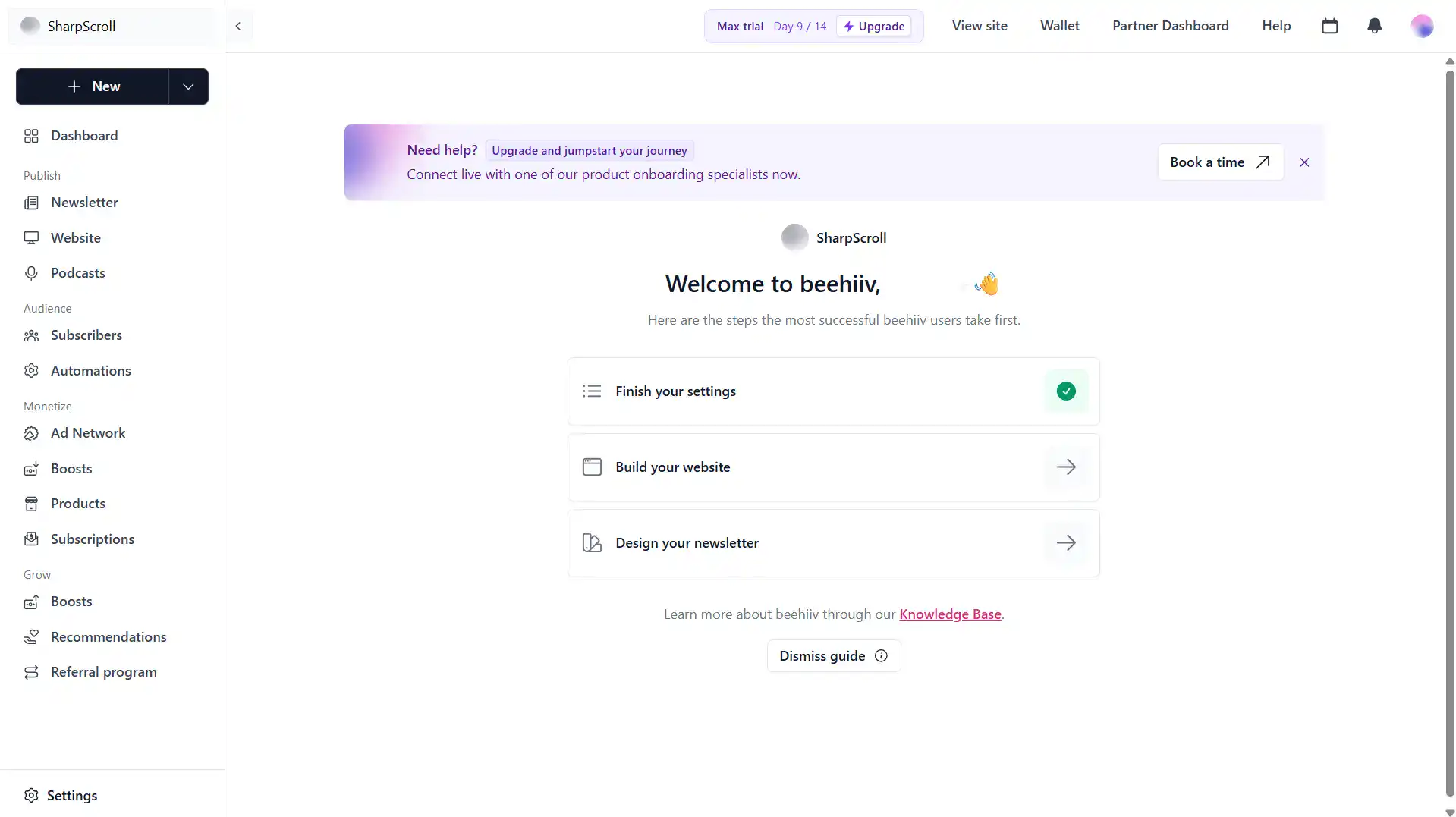
Task: Open Help menu
Action: 1276,26
